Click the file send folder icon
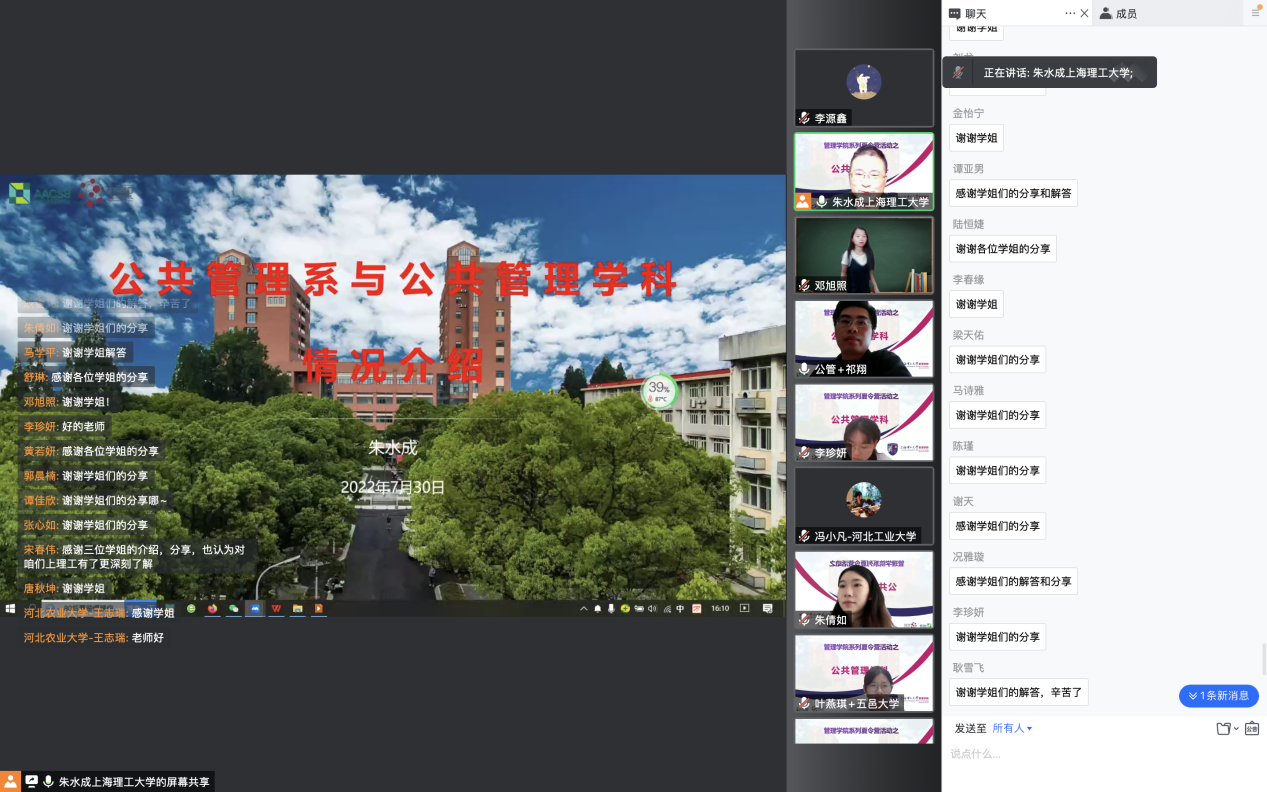Image resolution: width=1267 pixels, height=792 pixels. pos(1222,729)
